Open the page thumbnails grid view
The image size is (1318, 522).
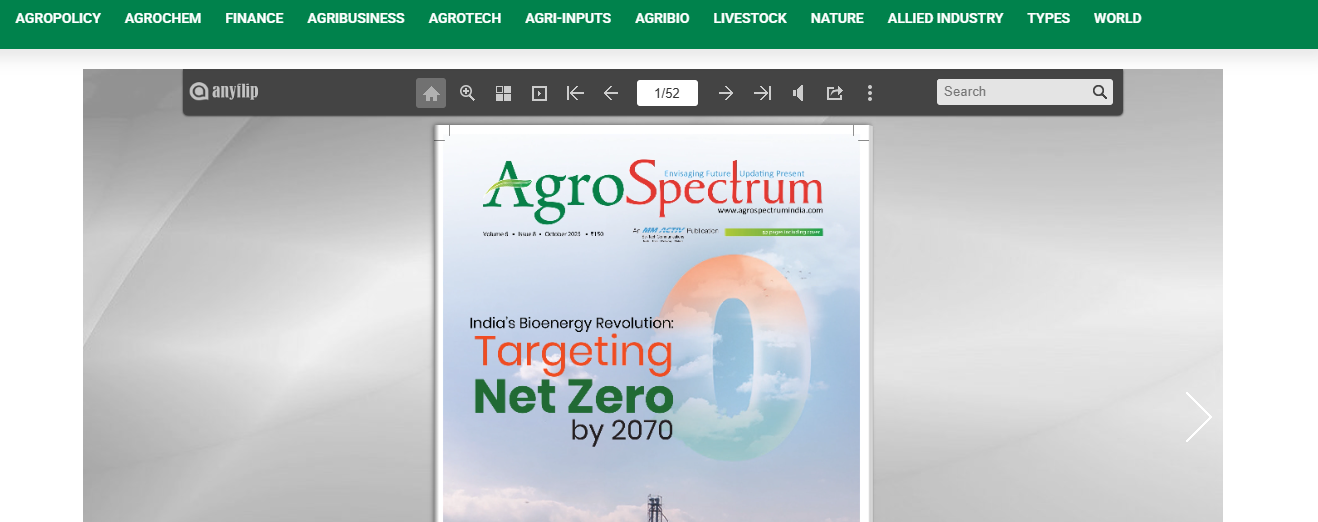point(503,93)
